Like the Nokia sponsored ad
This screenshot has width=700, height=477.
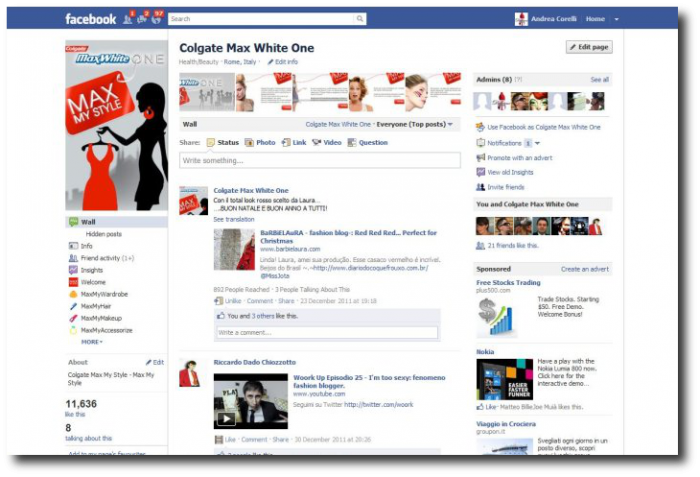491,407
